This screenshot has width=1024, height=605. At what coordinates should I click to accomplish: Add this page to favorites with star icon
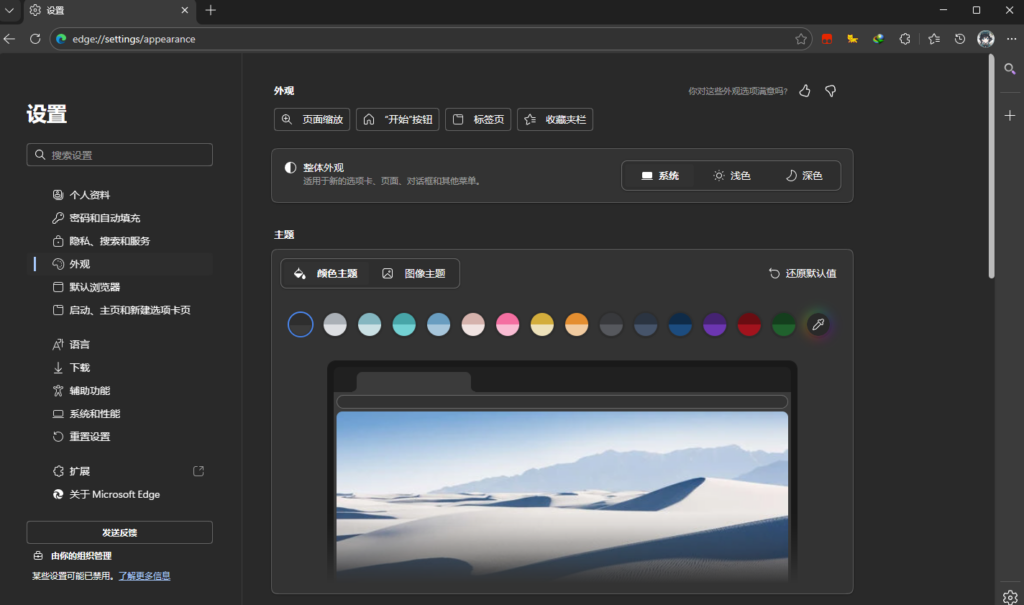801,39
